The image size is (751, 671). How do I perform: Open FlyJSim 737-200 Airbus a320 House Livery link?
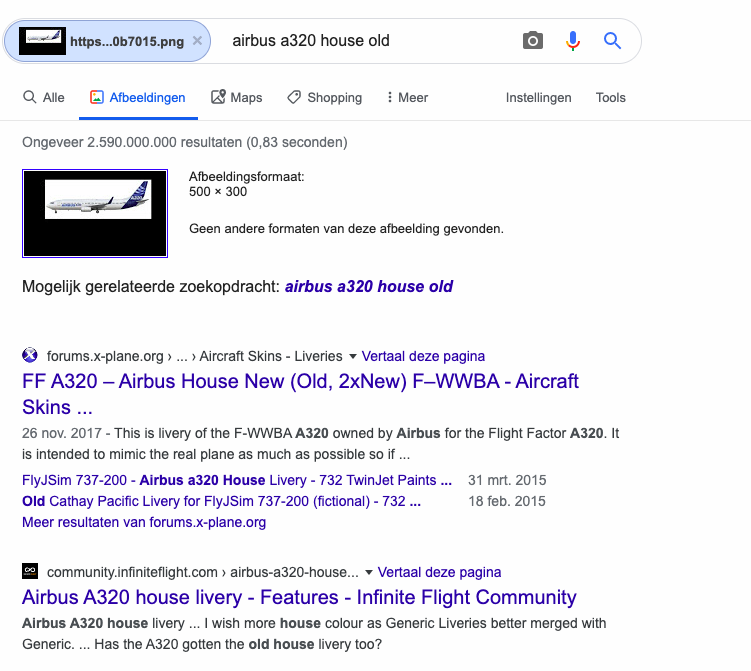click(x=237, y=480)
